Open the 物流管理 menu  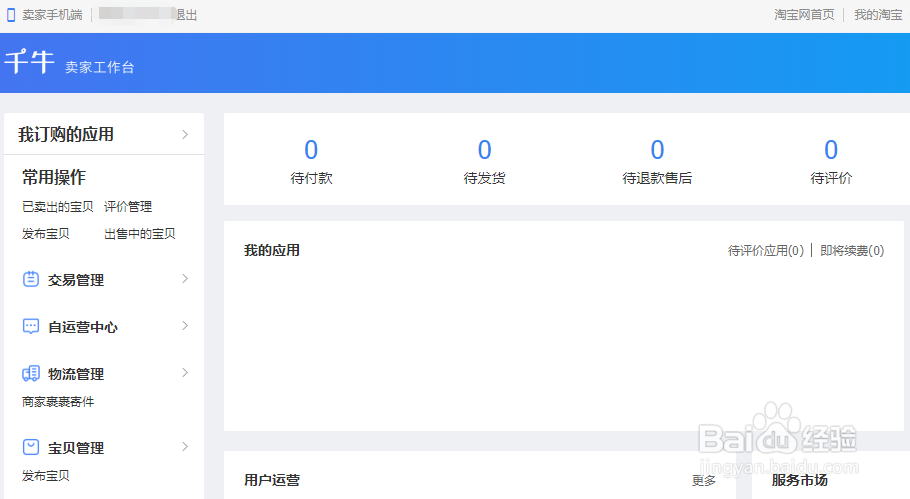point(76,374)
